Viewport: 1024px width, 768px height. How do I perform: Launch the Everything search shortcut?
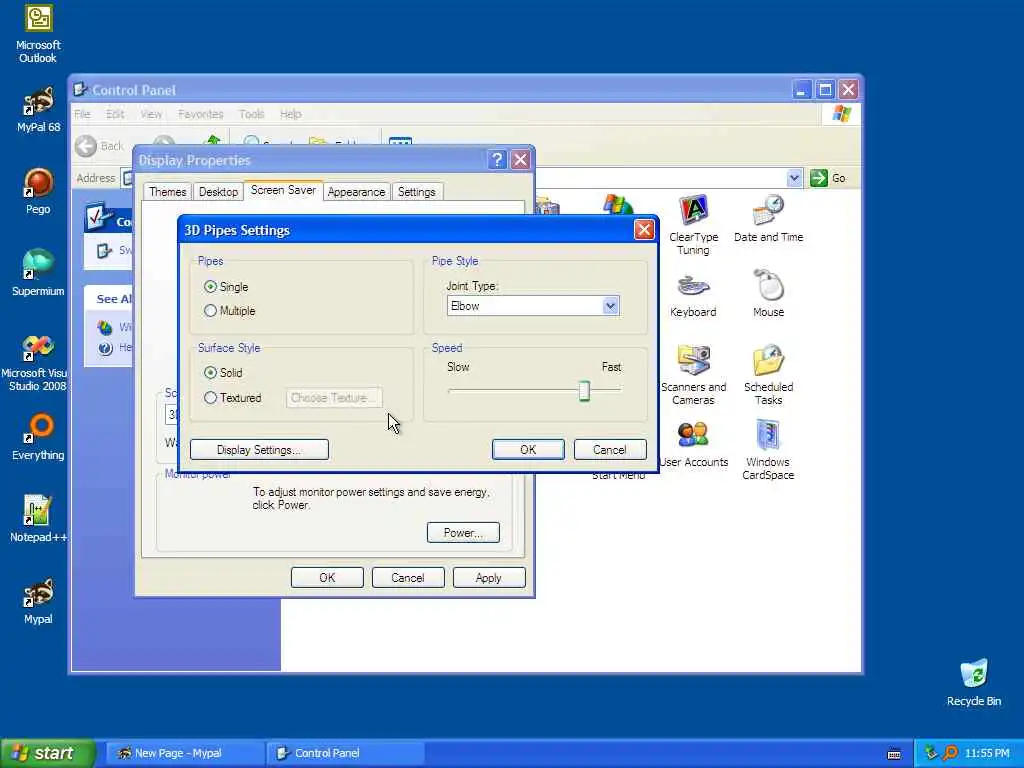coord(38,437)
